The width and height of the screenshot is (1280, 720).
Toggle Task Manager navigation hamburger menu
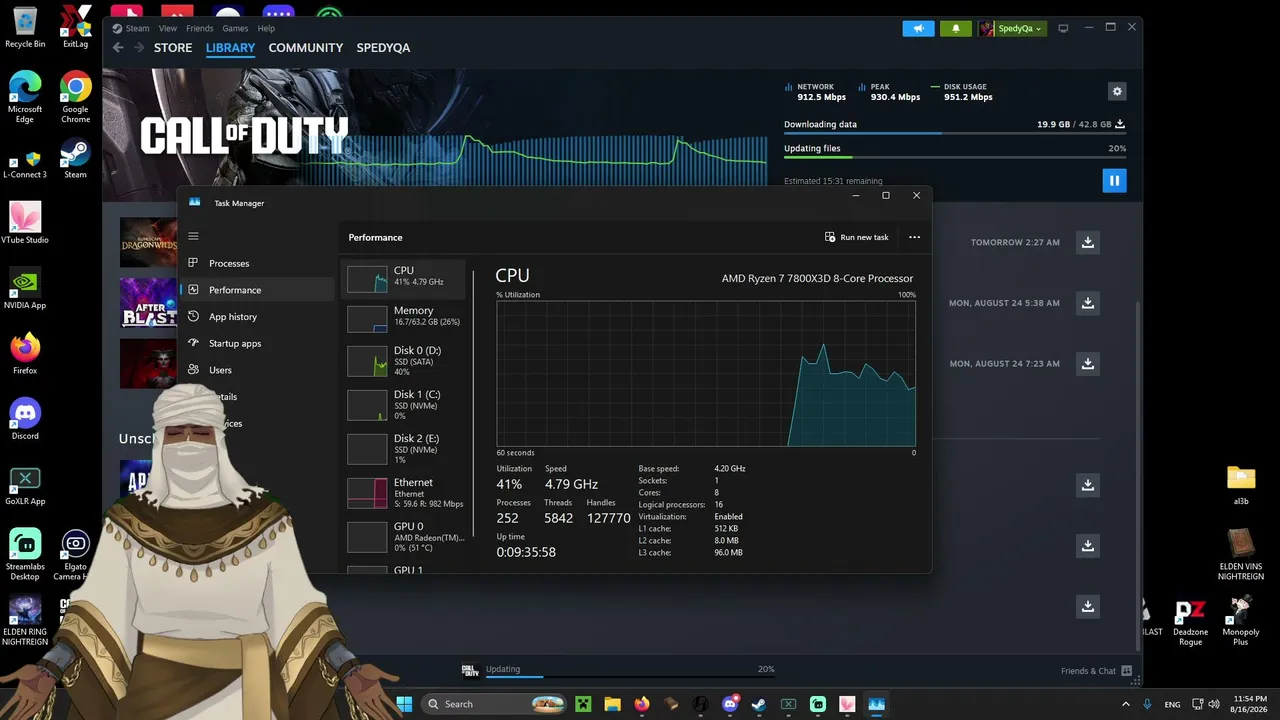click(193, 236)
